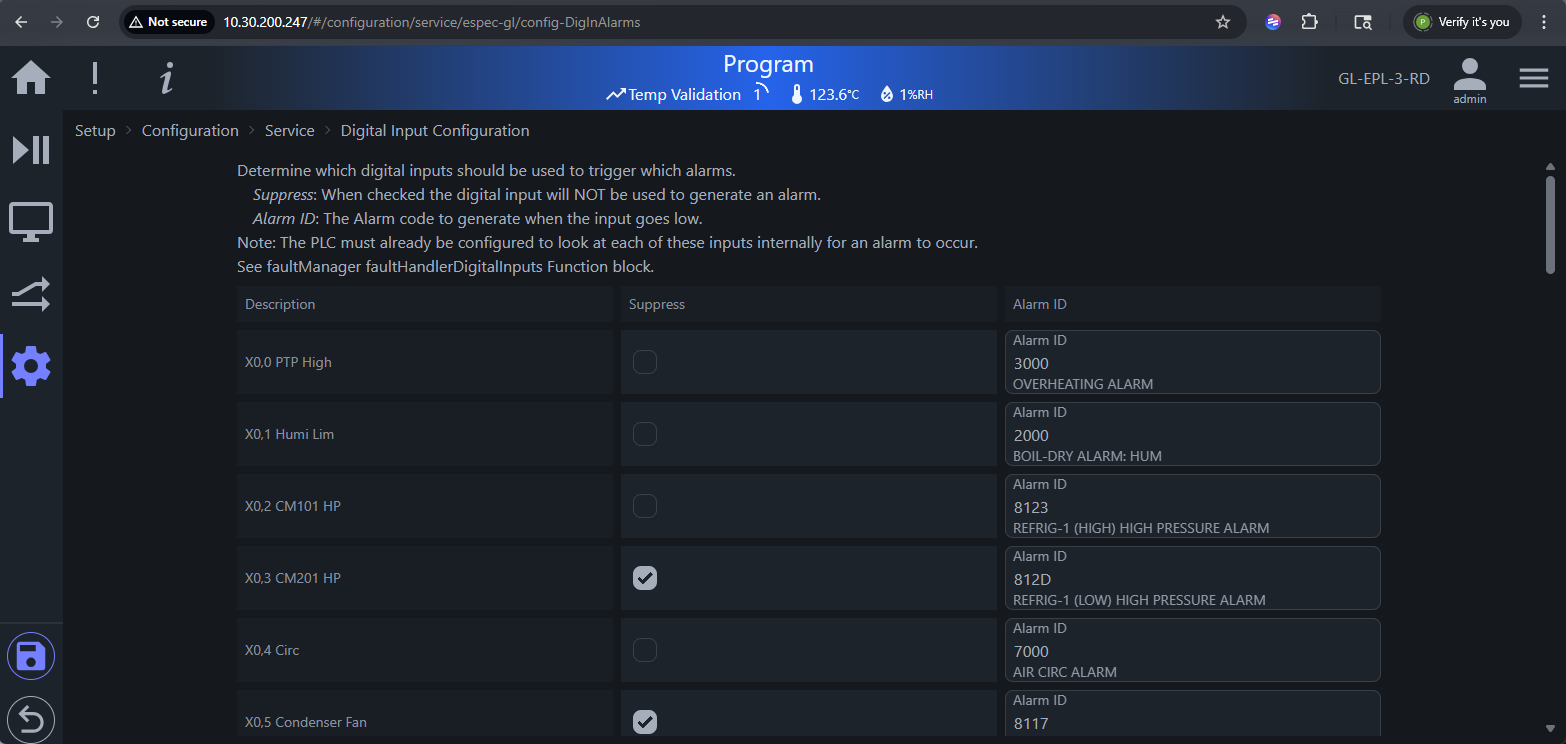Screen dimensions: 1566x744
Task: Open the program arrows sidebar icon
Action: pos(31,294)
